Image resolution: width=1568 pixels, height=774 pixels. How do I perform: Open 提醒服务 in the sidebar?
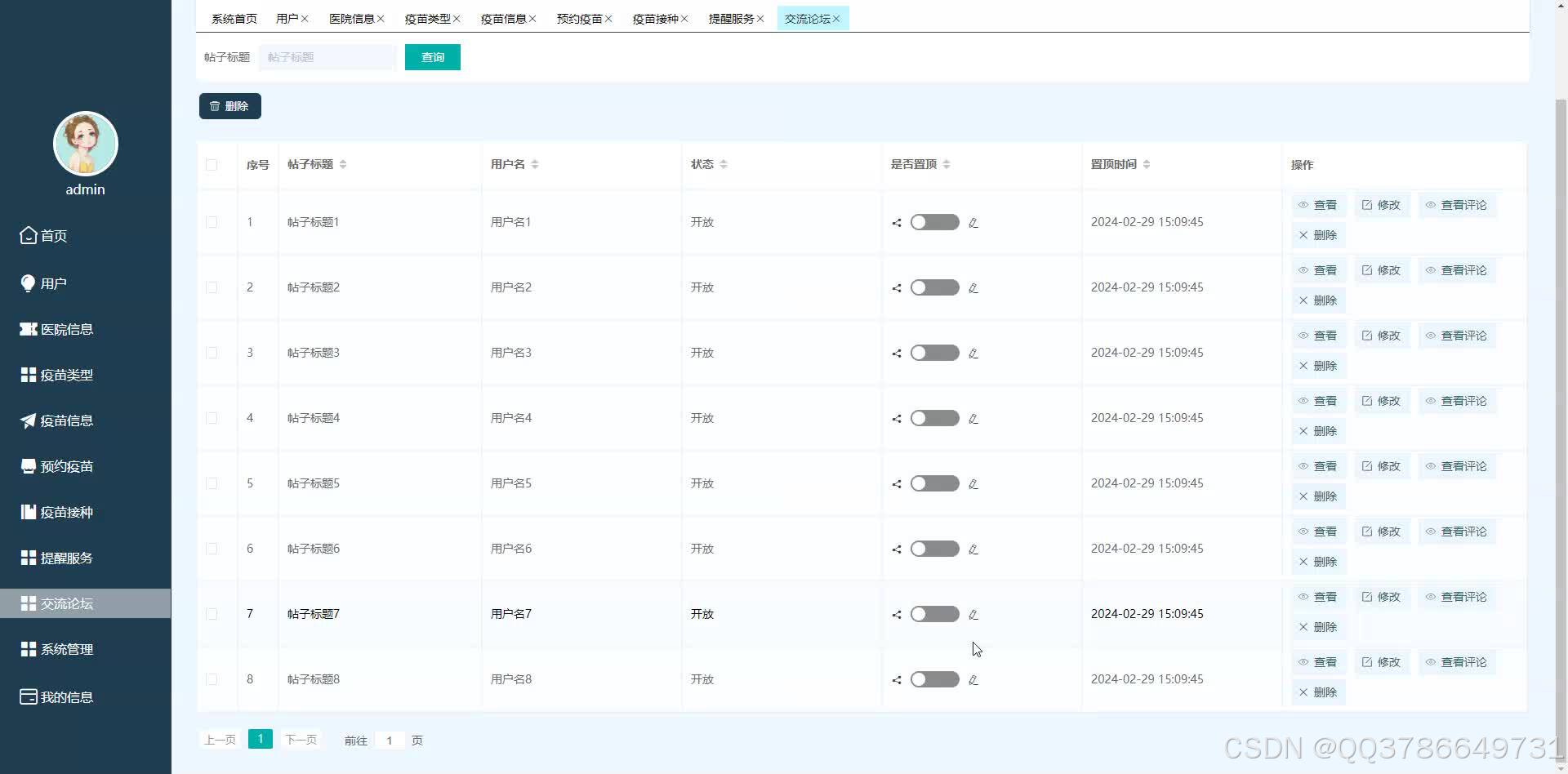click(x=85, y=558)
